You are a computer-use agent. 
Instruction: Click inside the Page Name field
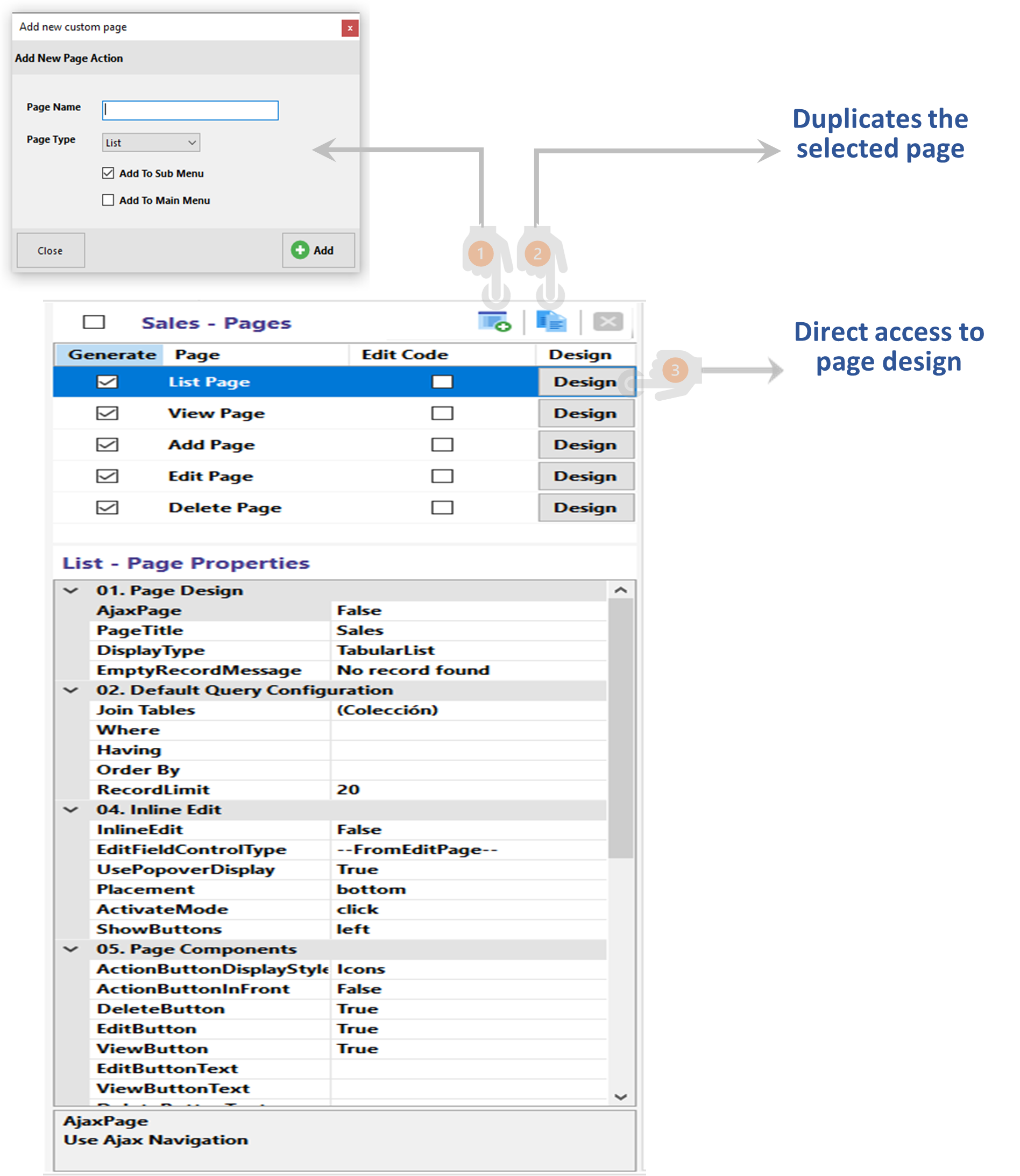click(189, 110)
